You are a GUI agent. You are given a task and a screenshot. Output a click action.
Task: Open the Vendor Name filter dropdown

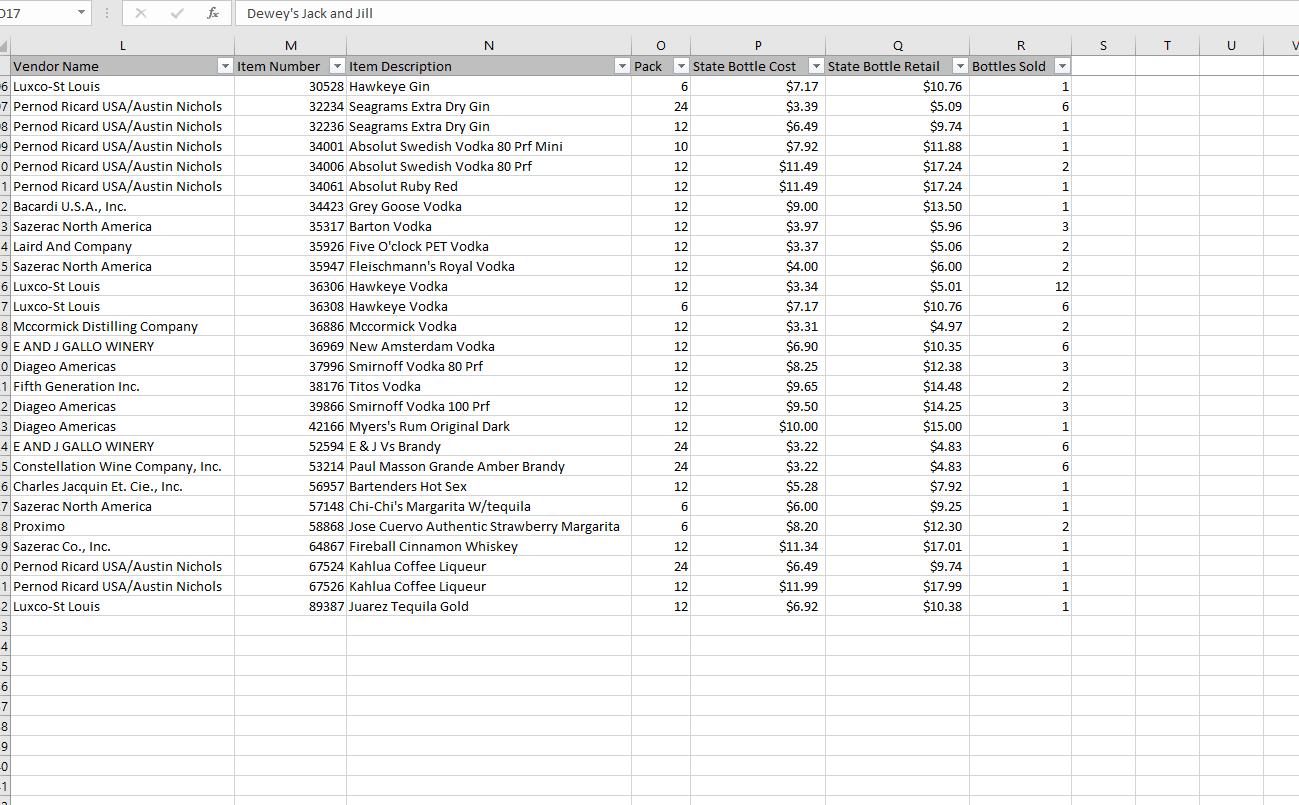[224, 66]
